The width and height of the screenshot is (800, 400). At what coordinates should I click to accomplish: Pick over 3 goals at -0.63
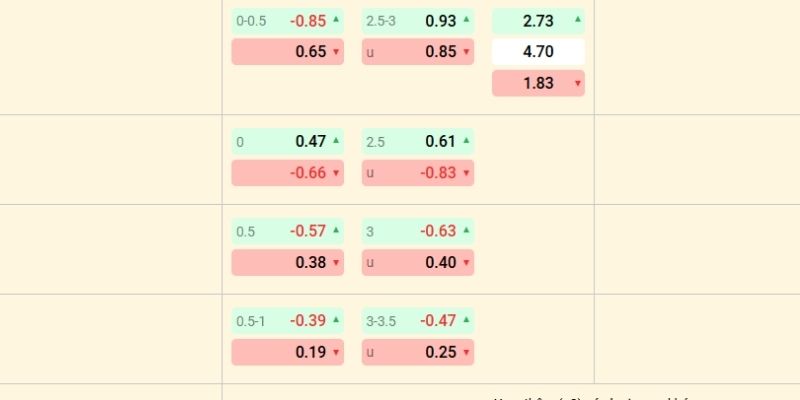click(x=418, y=231)
